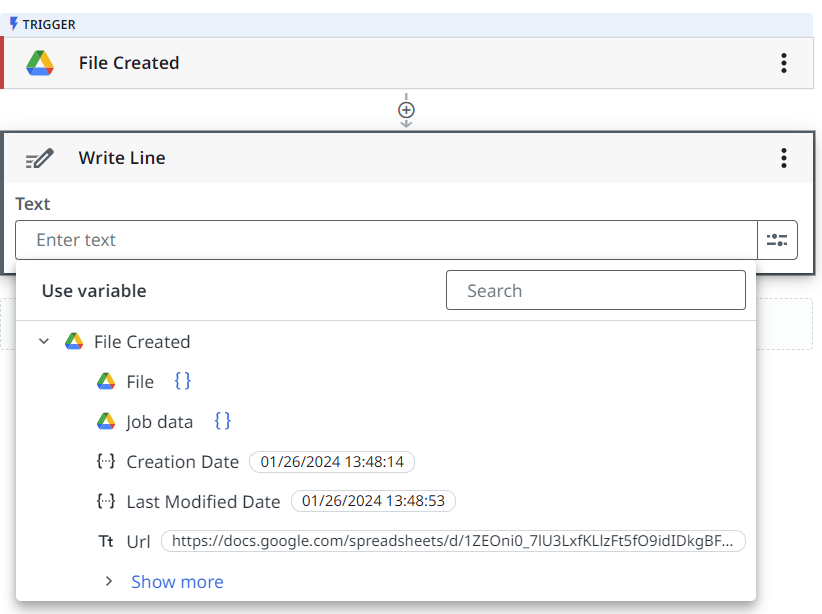This screenshot has width=822, height=614.
Task: Click the Google Drive icon beside Job data
Action: tap(105, 421)
